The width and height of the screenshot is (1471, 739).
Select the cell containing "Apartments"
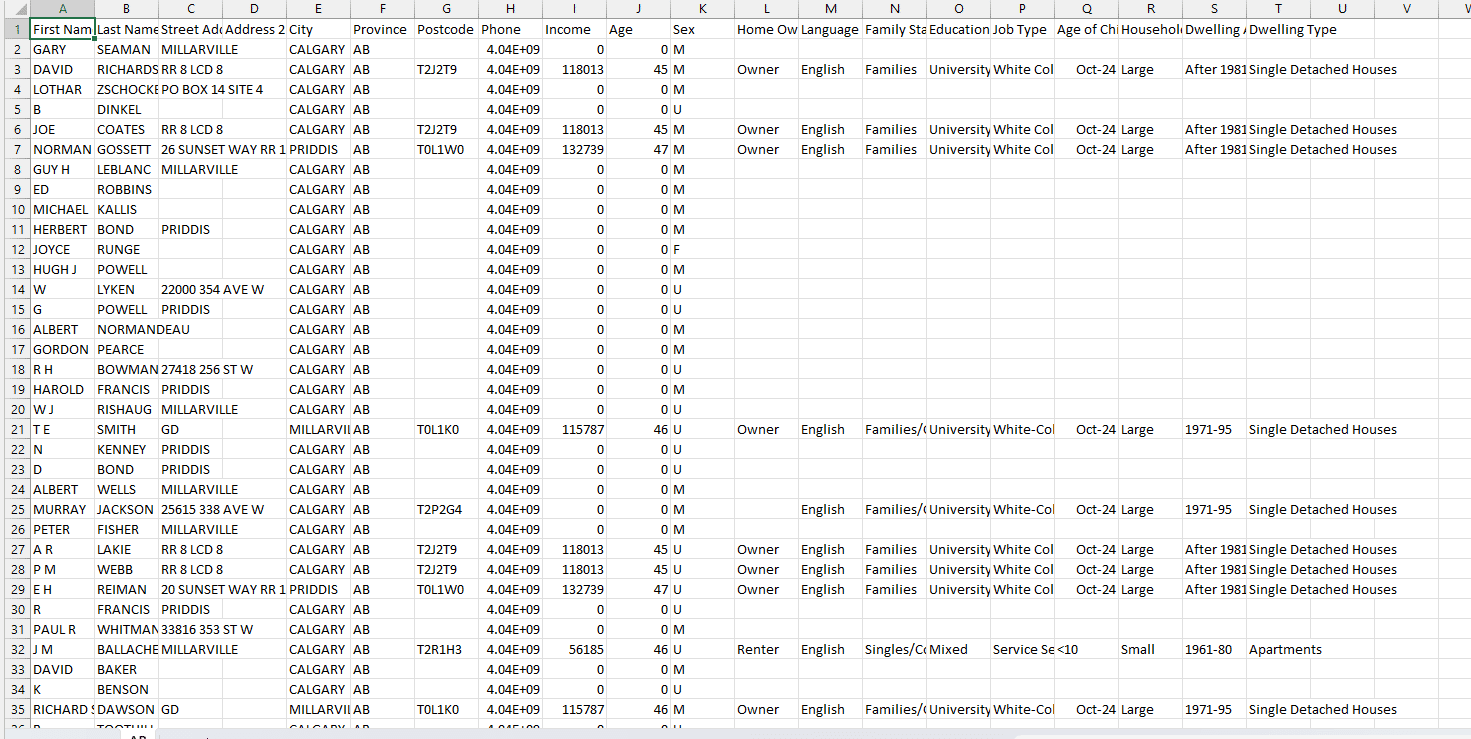point(1279,649)
